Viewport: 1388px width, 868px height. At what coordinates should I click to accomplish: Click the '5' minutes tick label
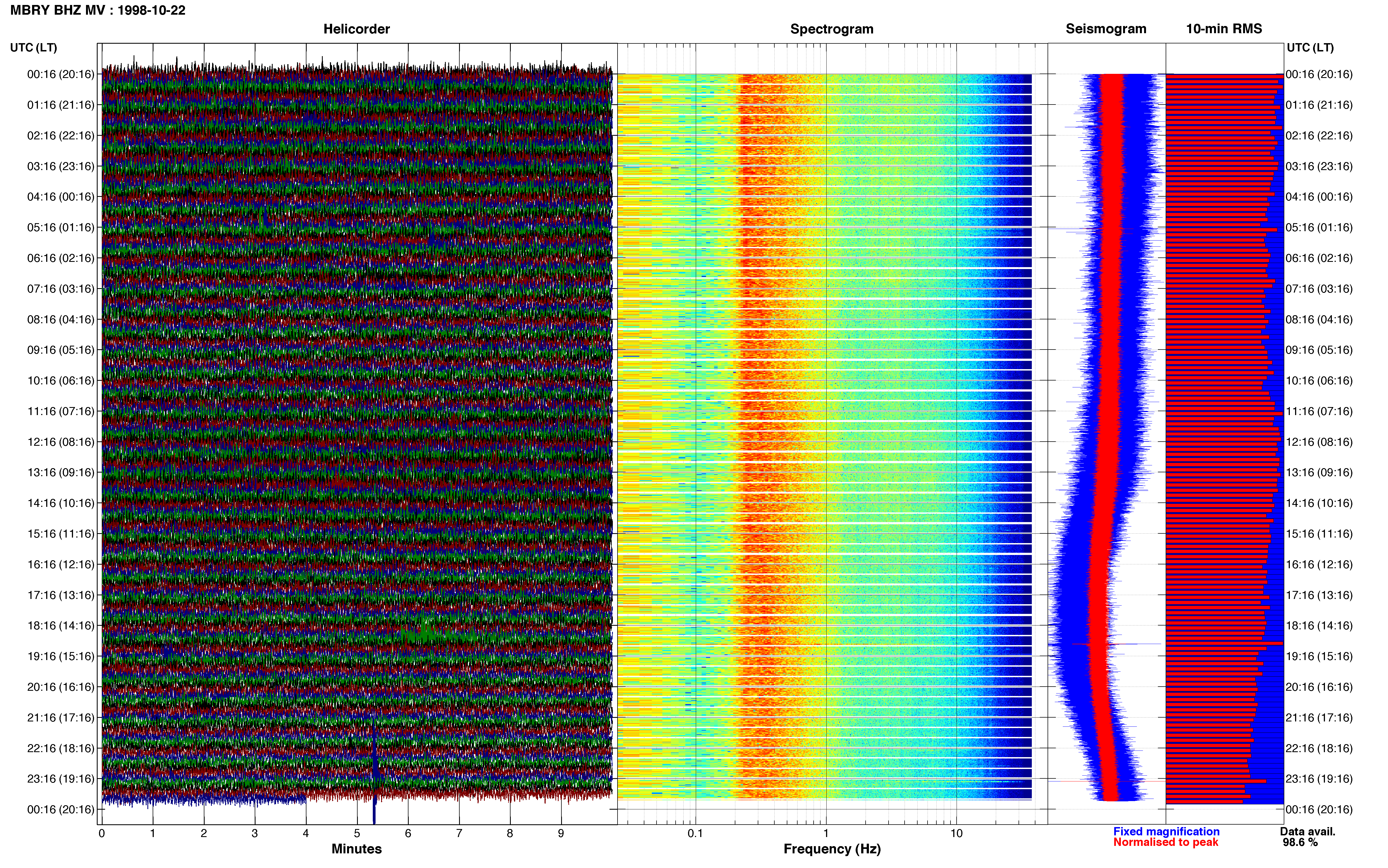(x=357, y=833)
